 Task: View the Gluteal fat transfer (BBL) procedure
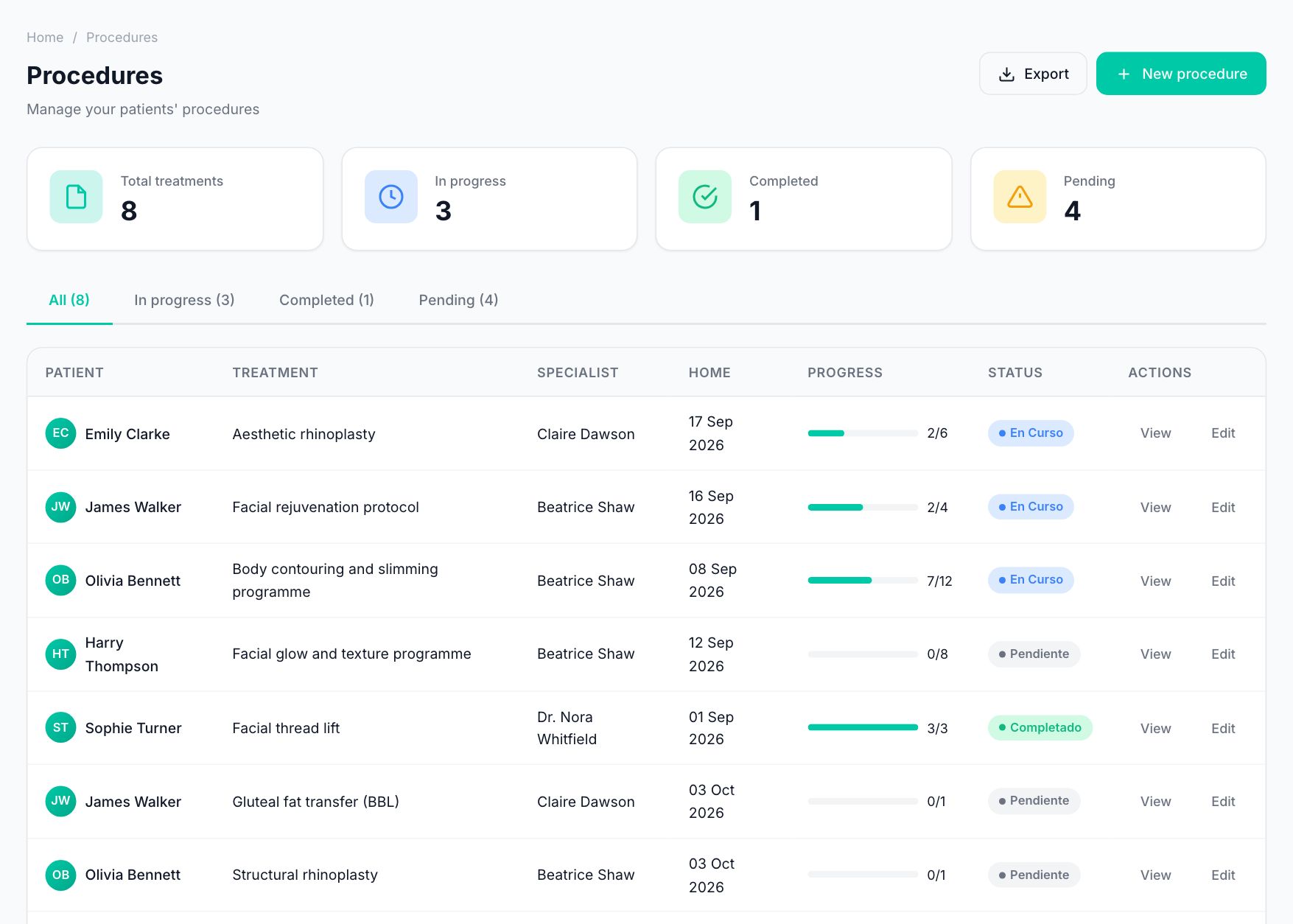[x=1155, y=802]
